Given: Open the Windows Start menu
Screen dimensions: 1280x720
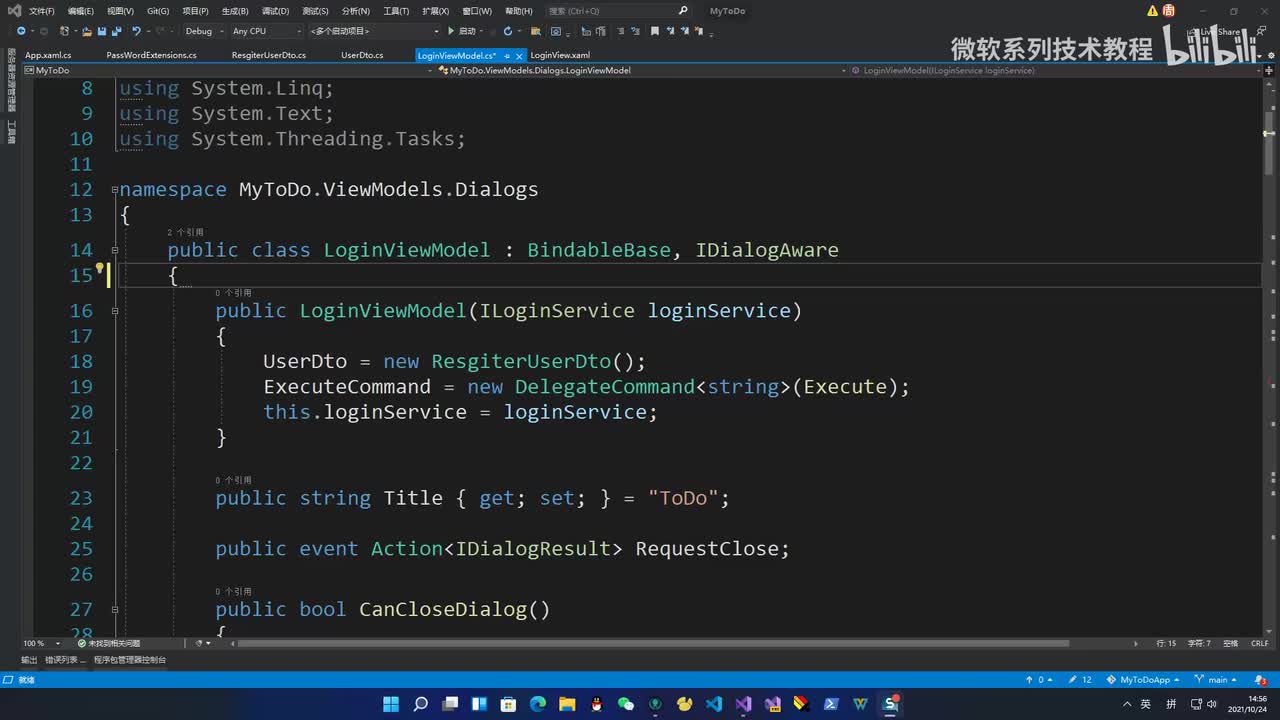Looking at the screenshot, I should pos(391,704).
